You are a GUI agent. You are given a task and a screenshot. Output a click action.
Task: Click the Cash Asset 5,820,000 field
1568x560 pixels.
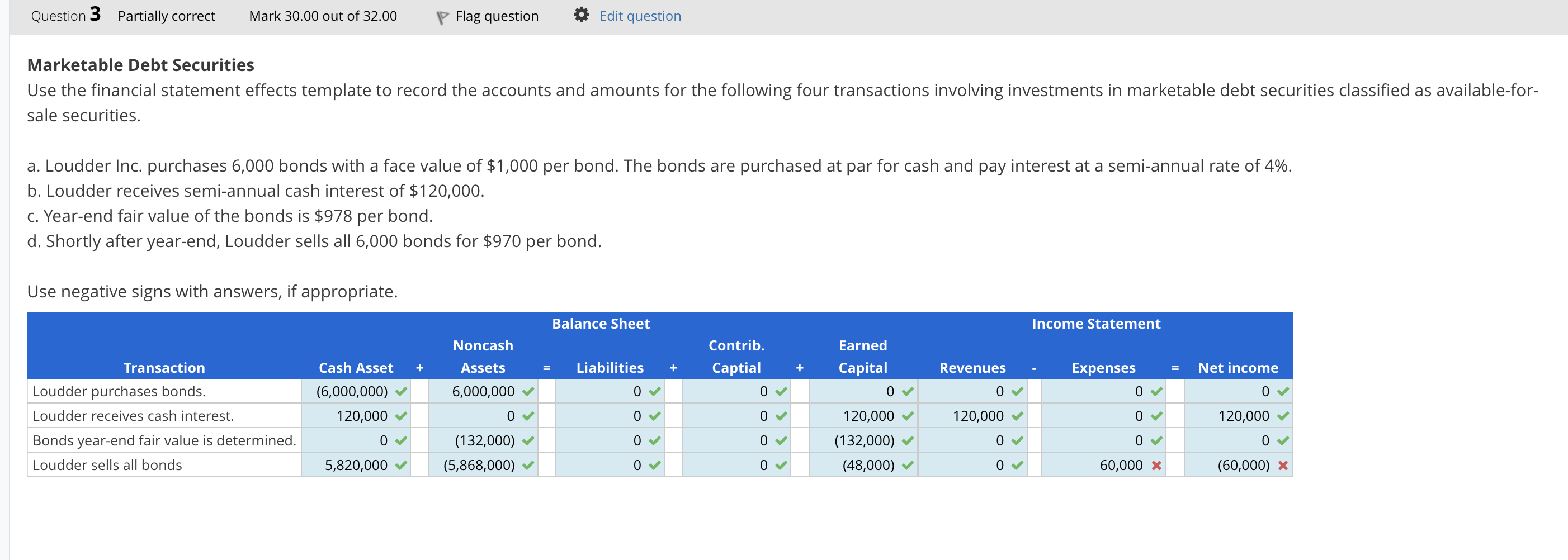(356, 465)
